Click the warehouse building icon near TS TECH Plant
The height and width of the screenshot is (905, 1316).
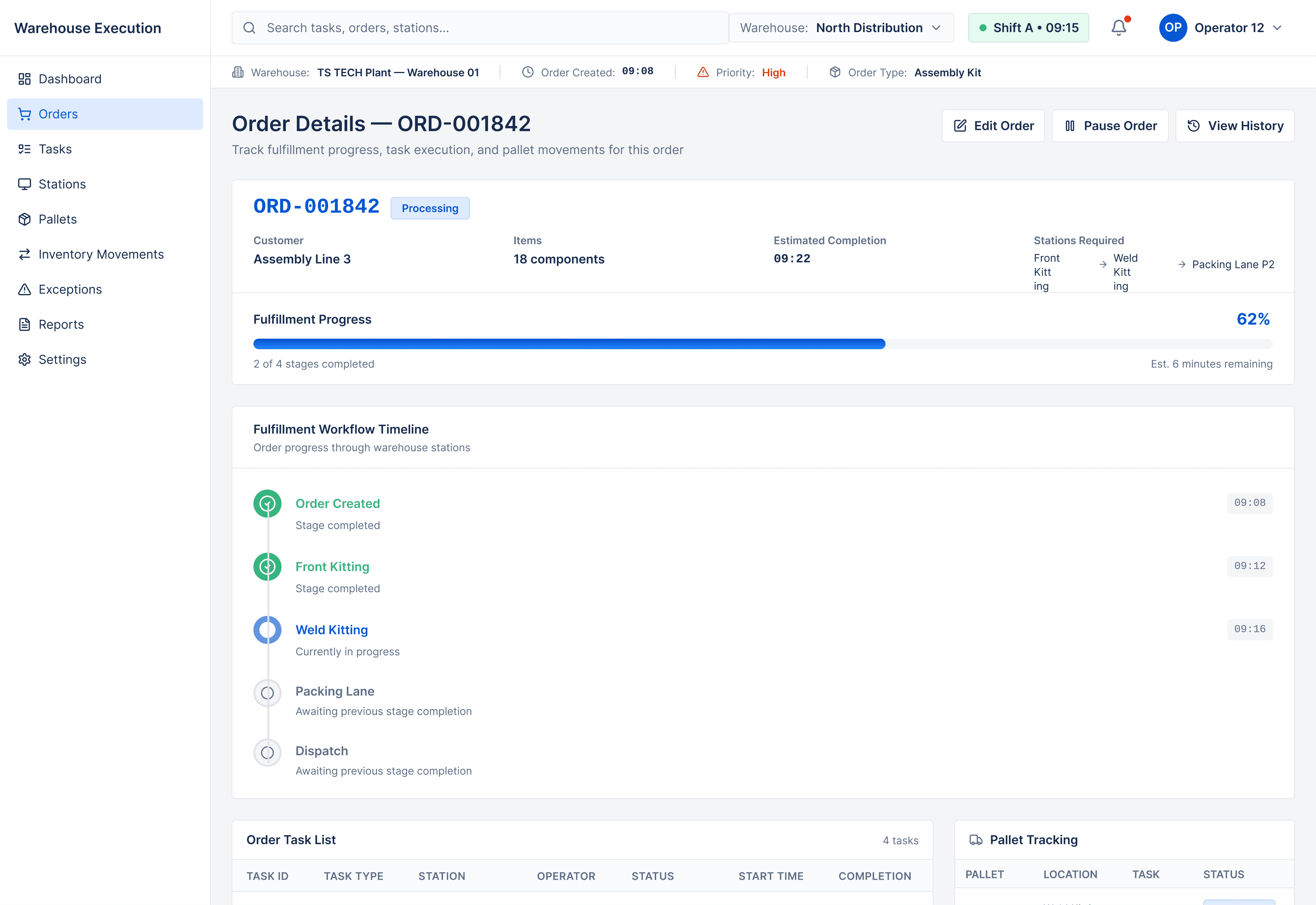click(237, 72)
